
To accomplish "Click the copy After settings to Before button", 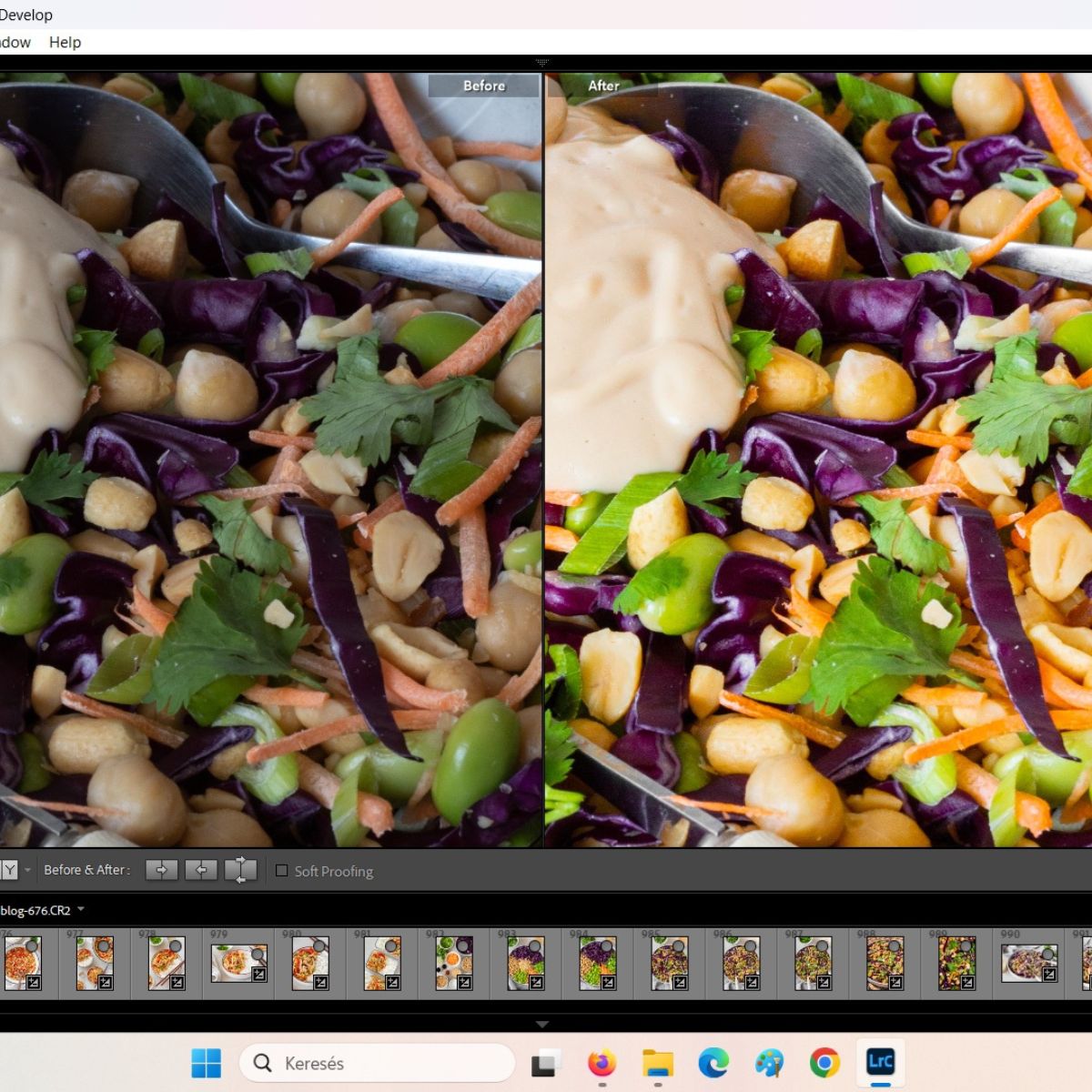I will click(x=201, y=870).
